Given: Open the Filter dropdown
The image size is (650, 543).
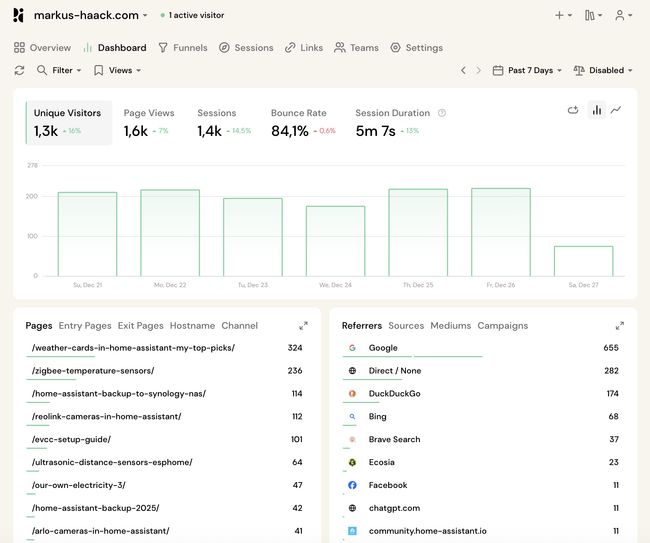Looking at the screenshot, I should coord(59,70).
